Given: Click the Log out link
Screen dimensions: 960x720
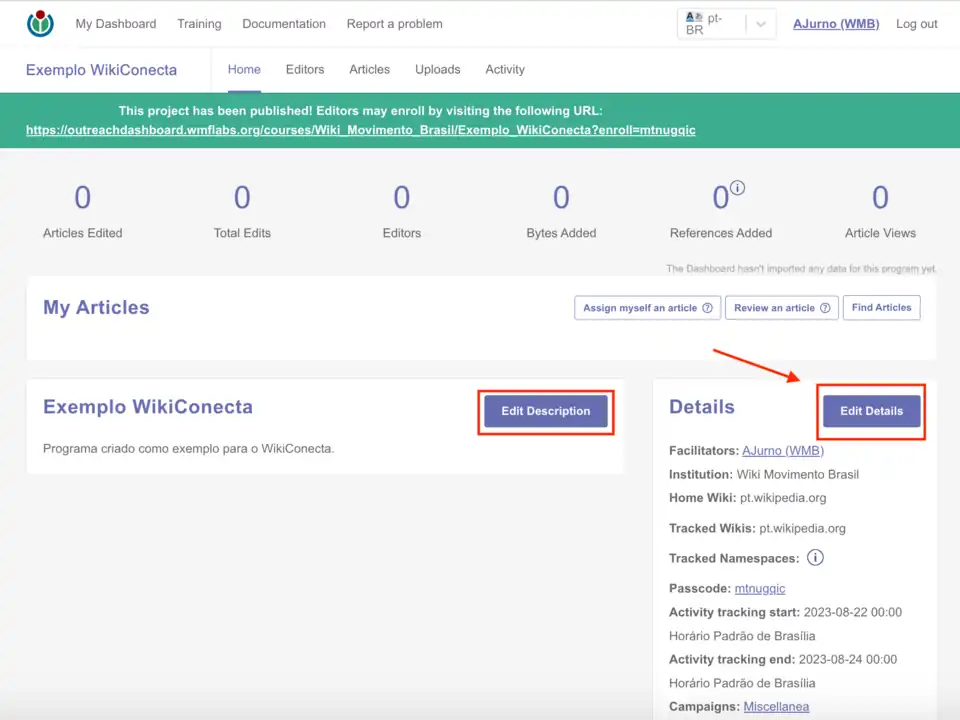Looking at the screenshot, I should [x=916, y=24].
